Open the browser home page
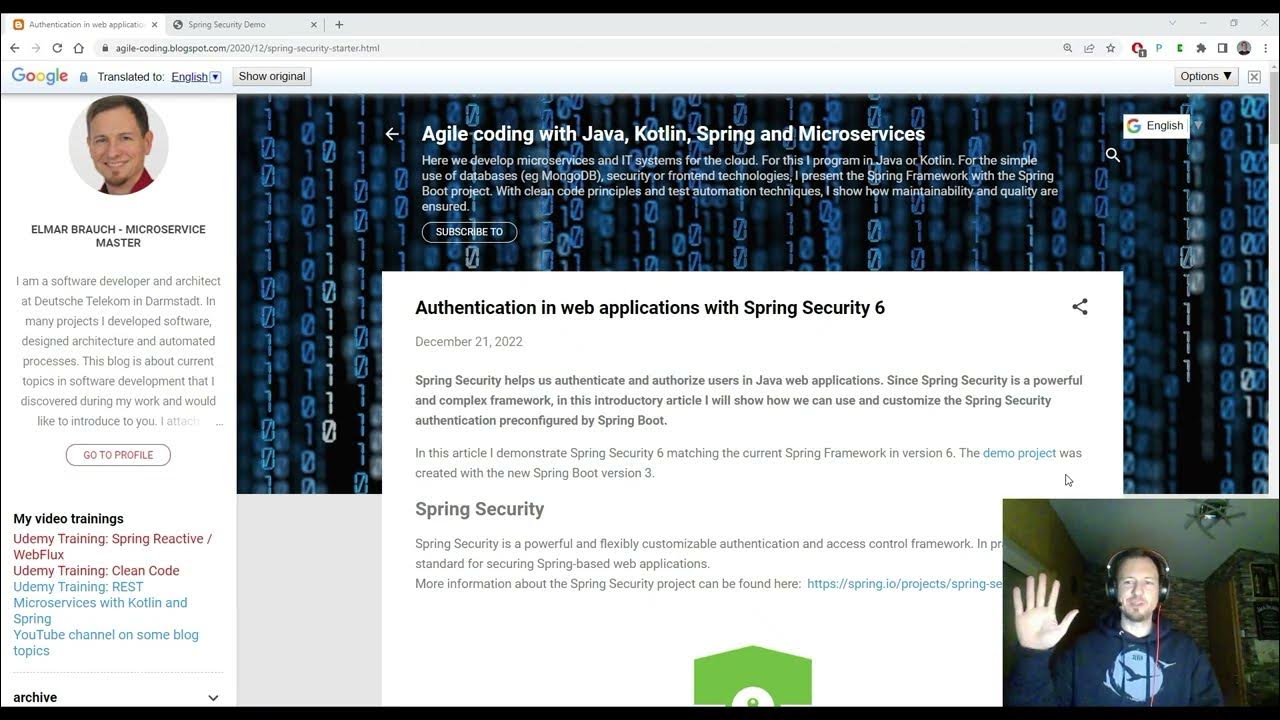The width and height of the screenshot is (1280, 720). pyautogui.click(x=79, y=48)
